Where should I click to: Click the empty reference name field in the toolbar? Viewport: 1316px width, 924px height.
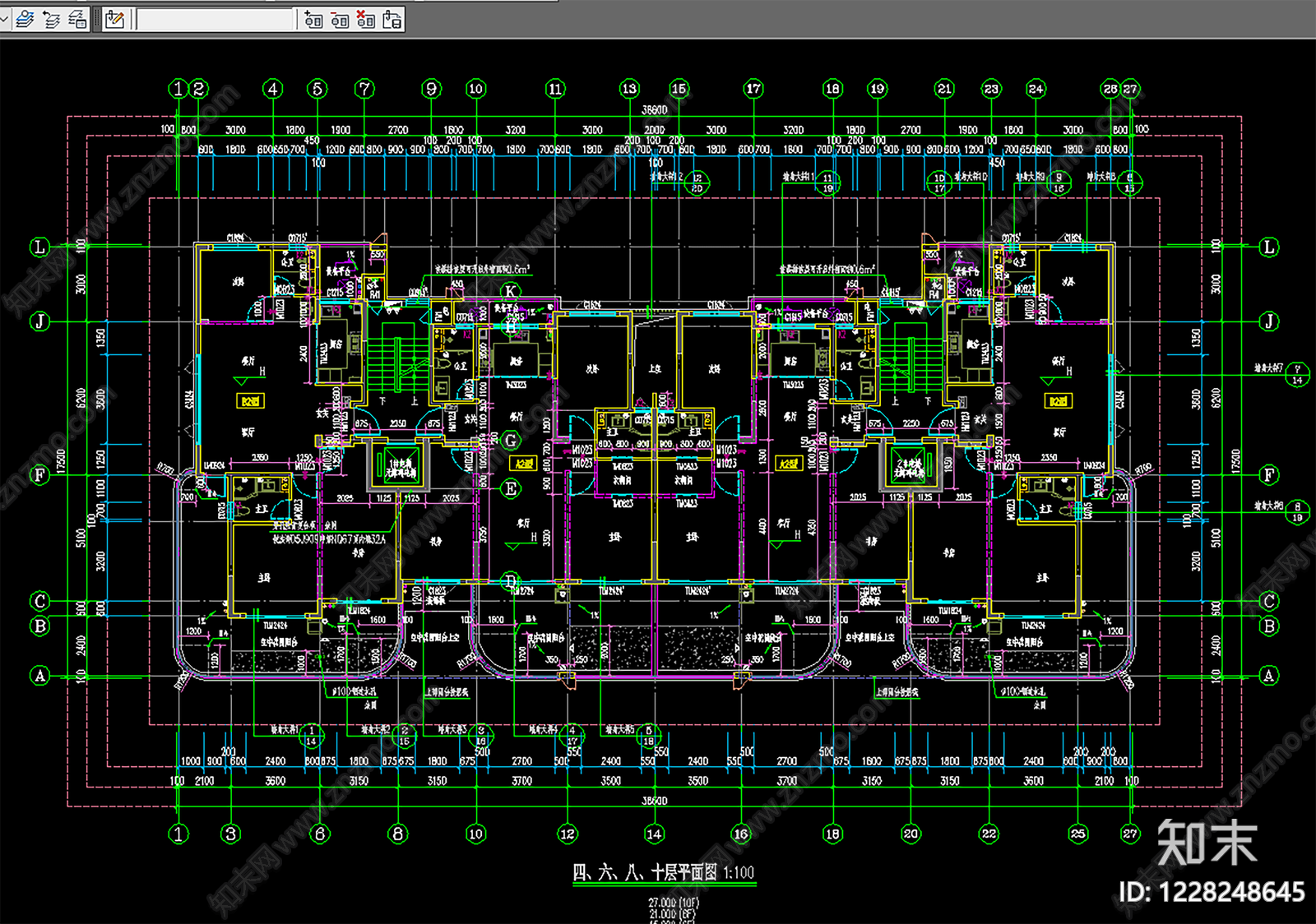click(x=215, y=19)
